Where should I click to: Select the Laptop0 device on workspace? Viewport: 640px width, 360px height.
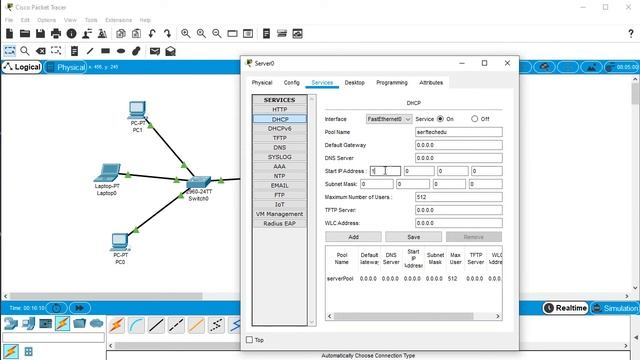pos(107,173)
